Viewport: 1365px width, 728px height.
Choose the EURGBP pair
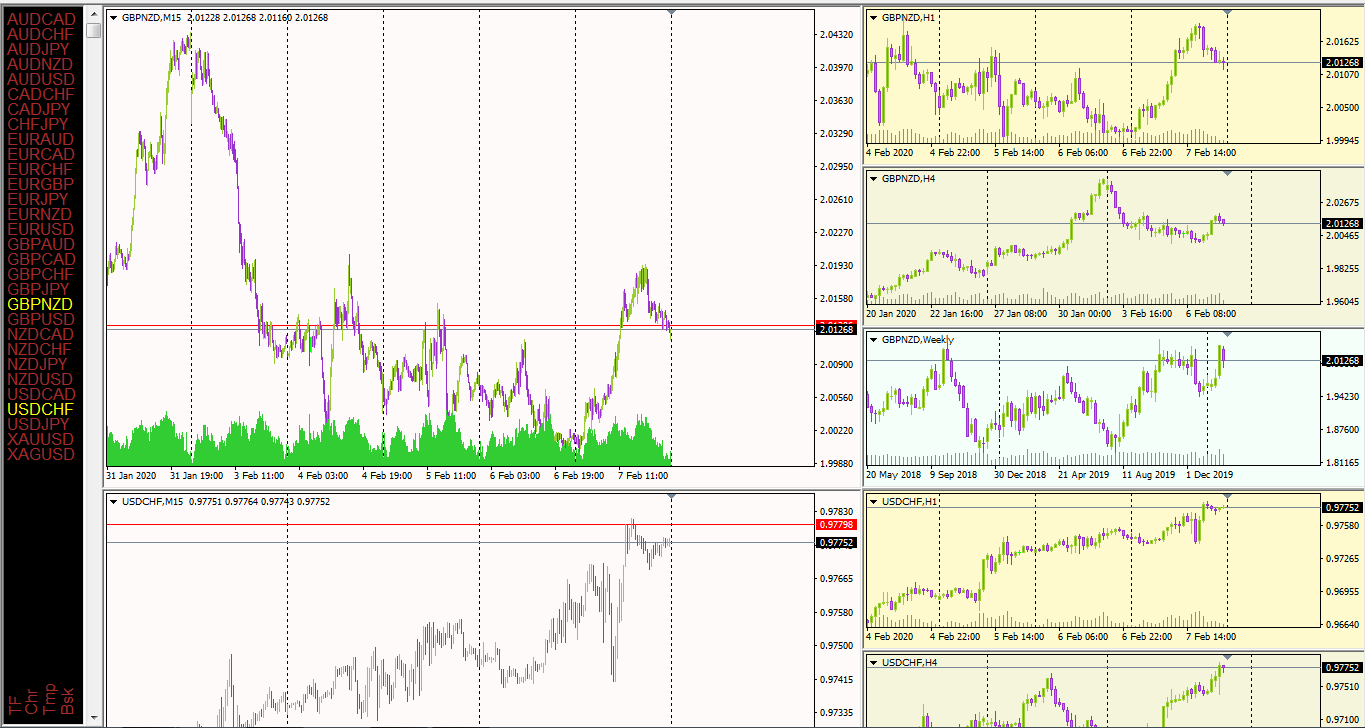pos(41,184)
